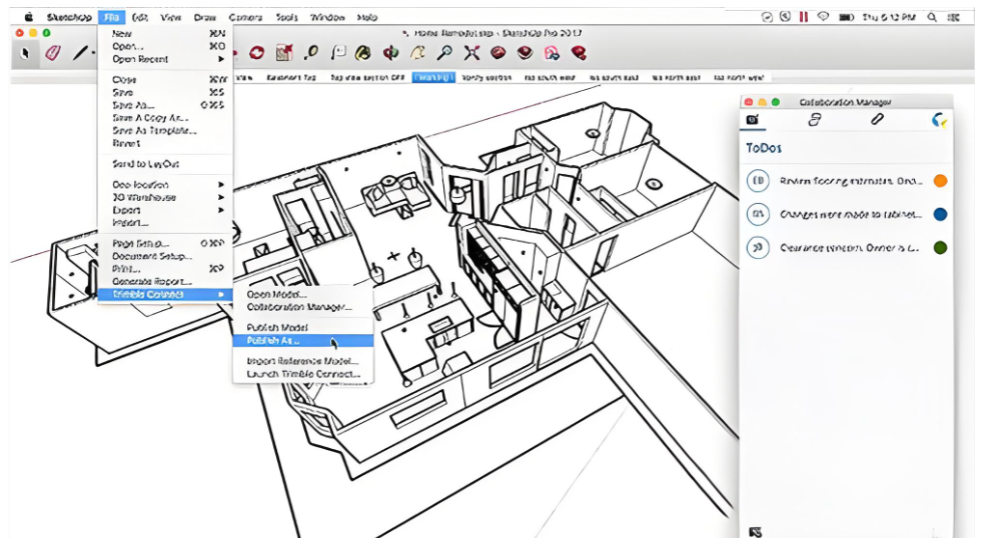Open macOS Spotlight search

tap(932, 17)
